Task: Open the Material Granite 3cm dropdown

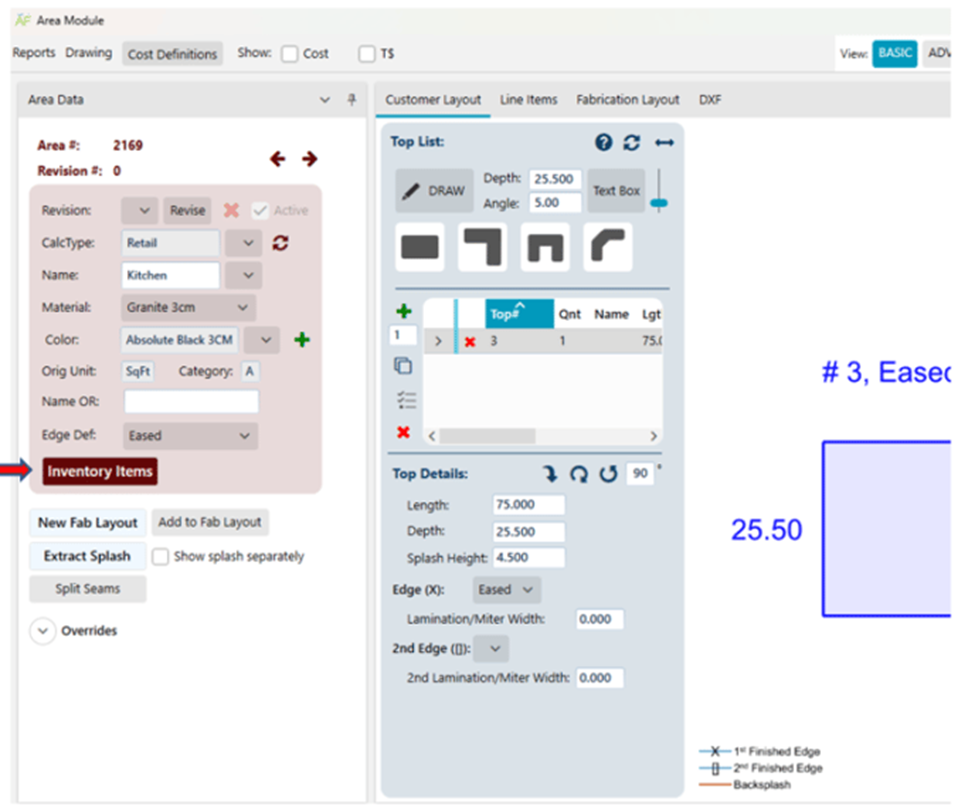Action: click(188, 307)
